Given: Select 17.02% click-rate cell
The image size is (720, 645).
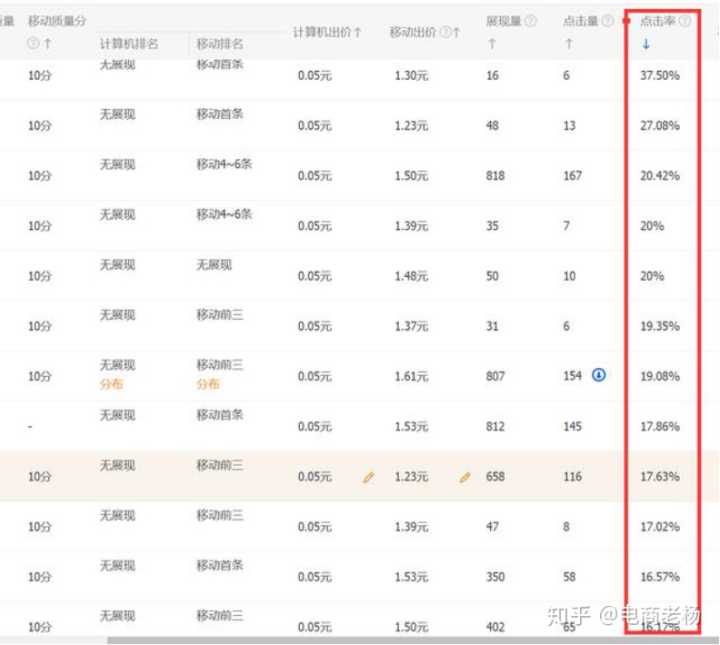Looking at the screenshot, I should point(660,527).
